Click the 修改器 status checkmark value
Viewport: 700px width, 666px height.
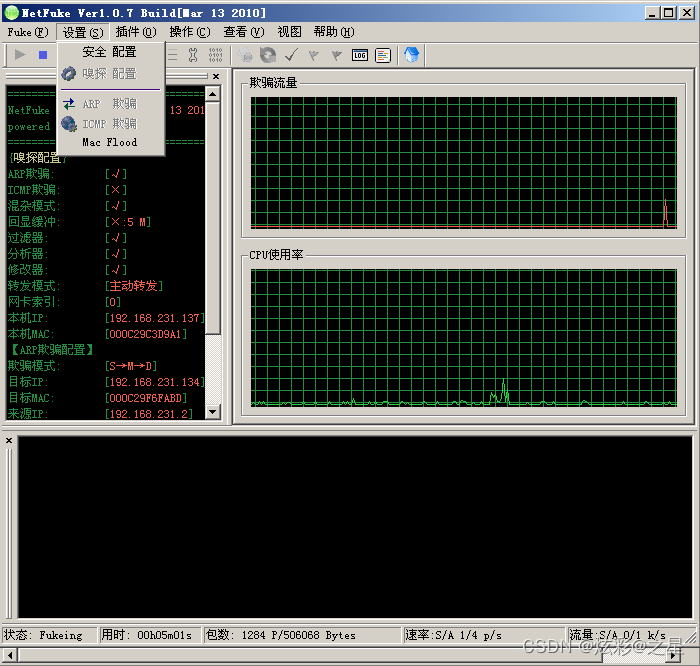[116, 270]
